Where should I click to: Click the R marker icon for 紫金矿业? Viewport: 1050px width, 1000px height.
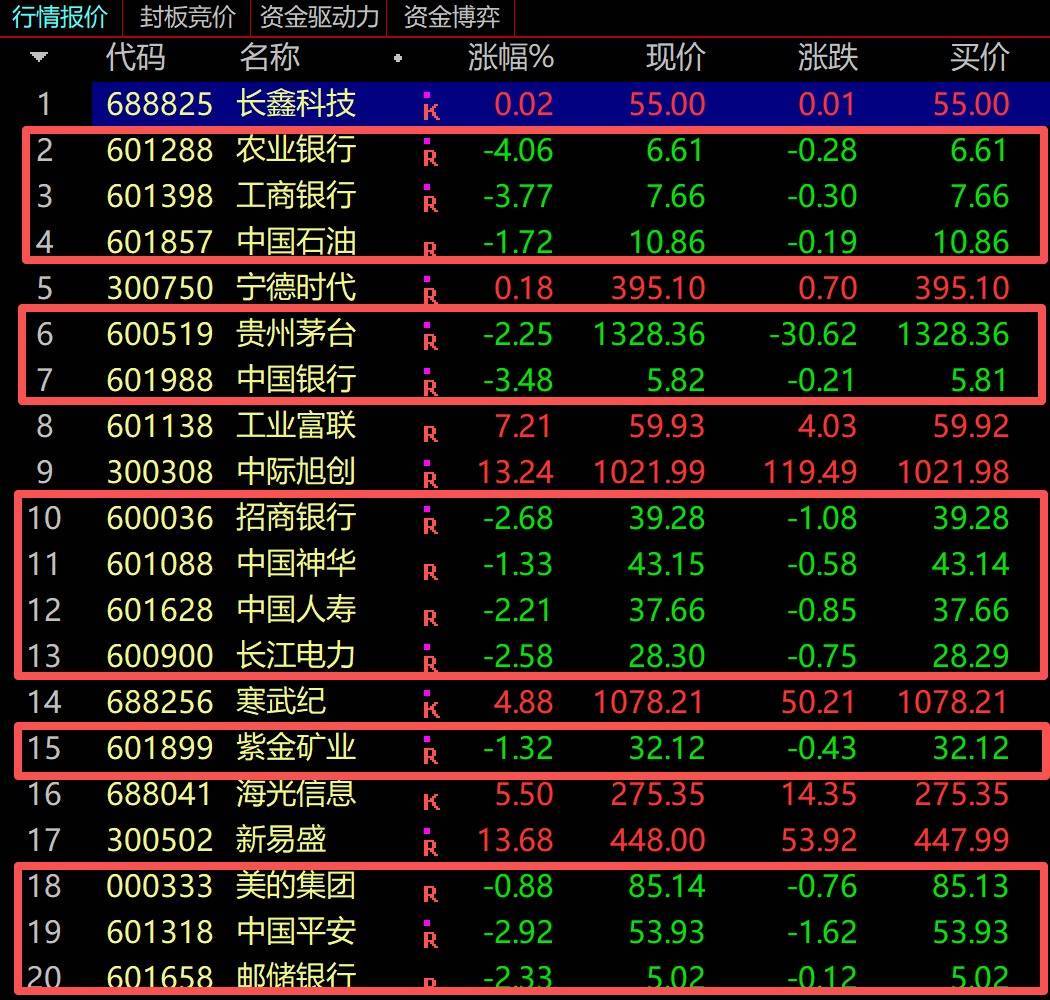[x=430, y=751]
